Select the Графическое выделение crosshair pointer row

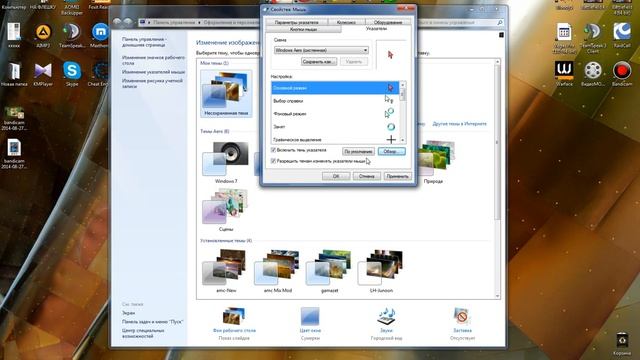click(x=335, y=139)
